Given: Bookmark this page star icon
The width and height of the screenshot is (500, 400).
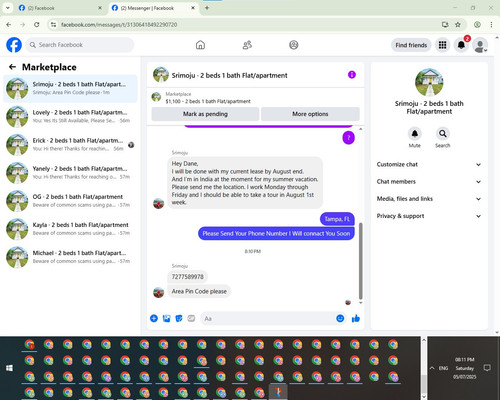Looking at the screenshot, I should (x=458, y=25).
